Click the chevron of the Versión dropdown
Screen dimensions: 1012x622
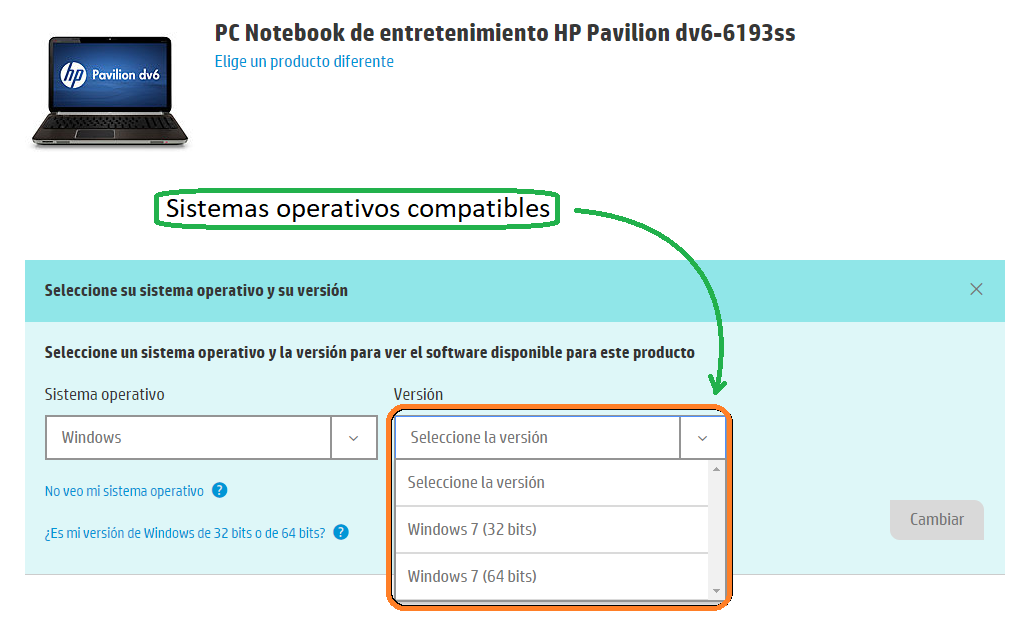[x=702, y=437]
